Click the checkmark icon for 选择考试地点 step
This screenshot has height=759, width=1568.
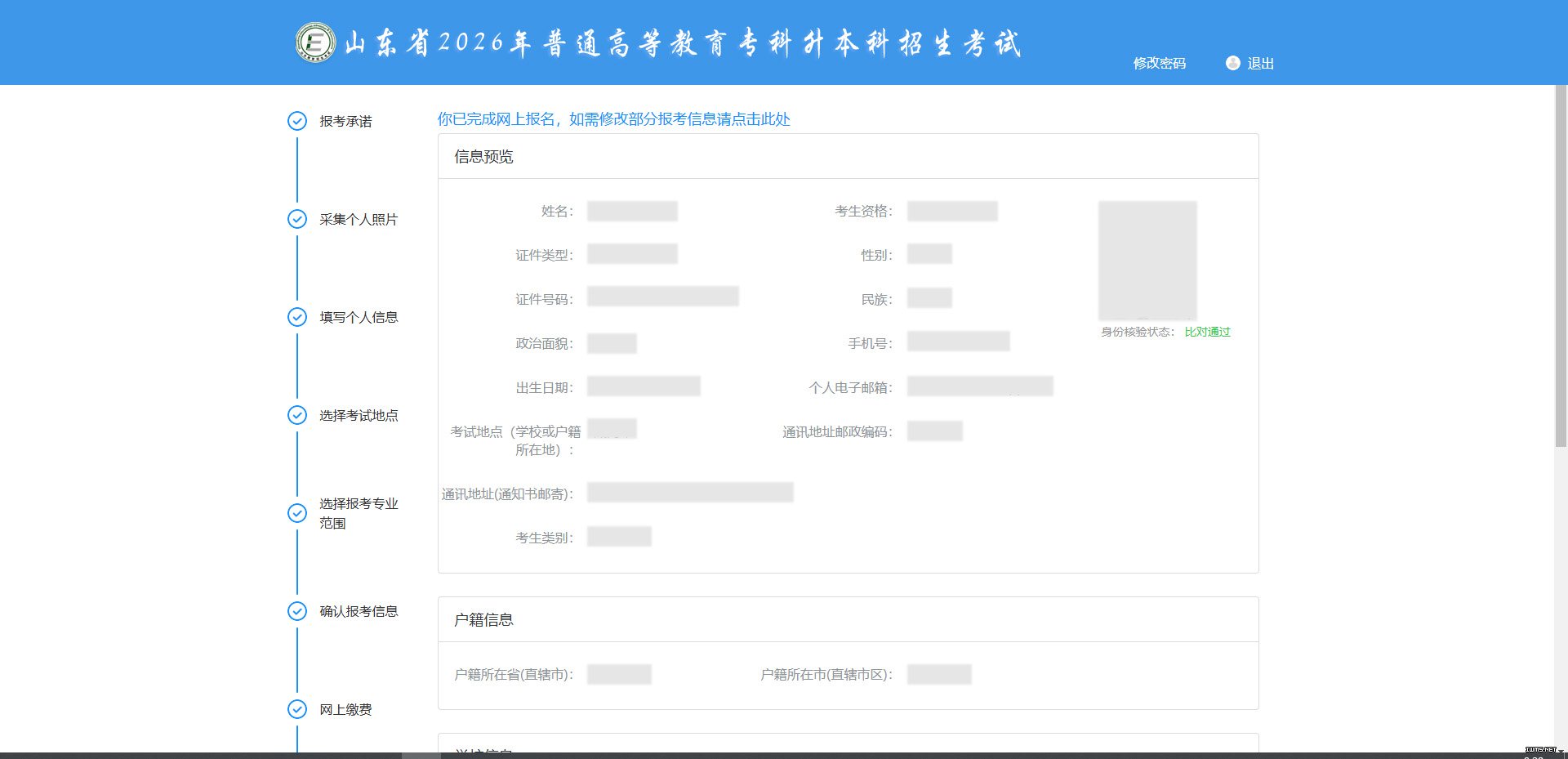click(x=297, y=415)
